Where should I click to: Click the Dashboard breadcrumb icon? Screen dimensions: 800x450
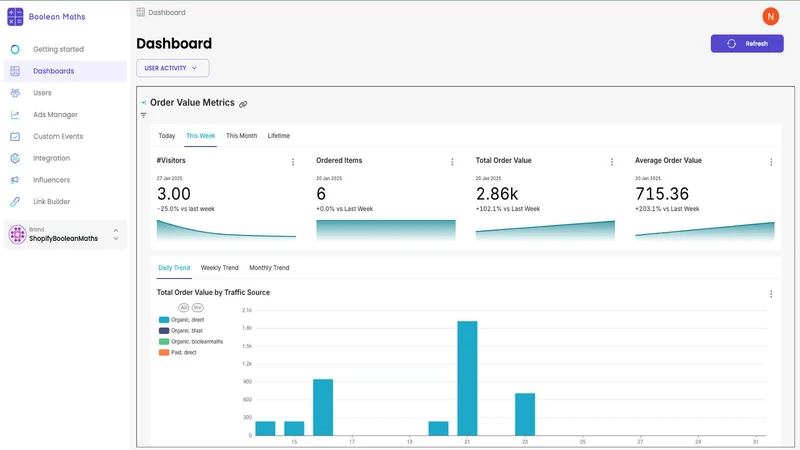(x=141, y=12)
